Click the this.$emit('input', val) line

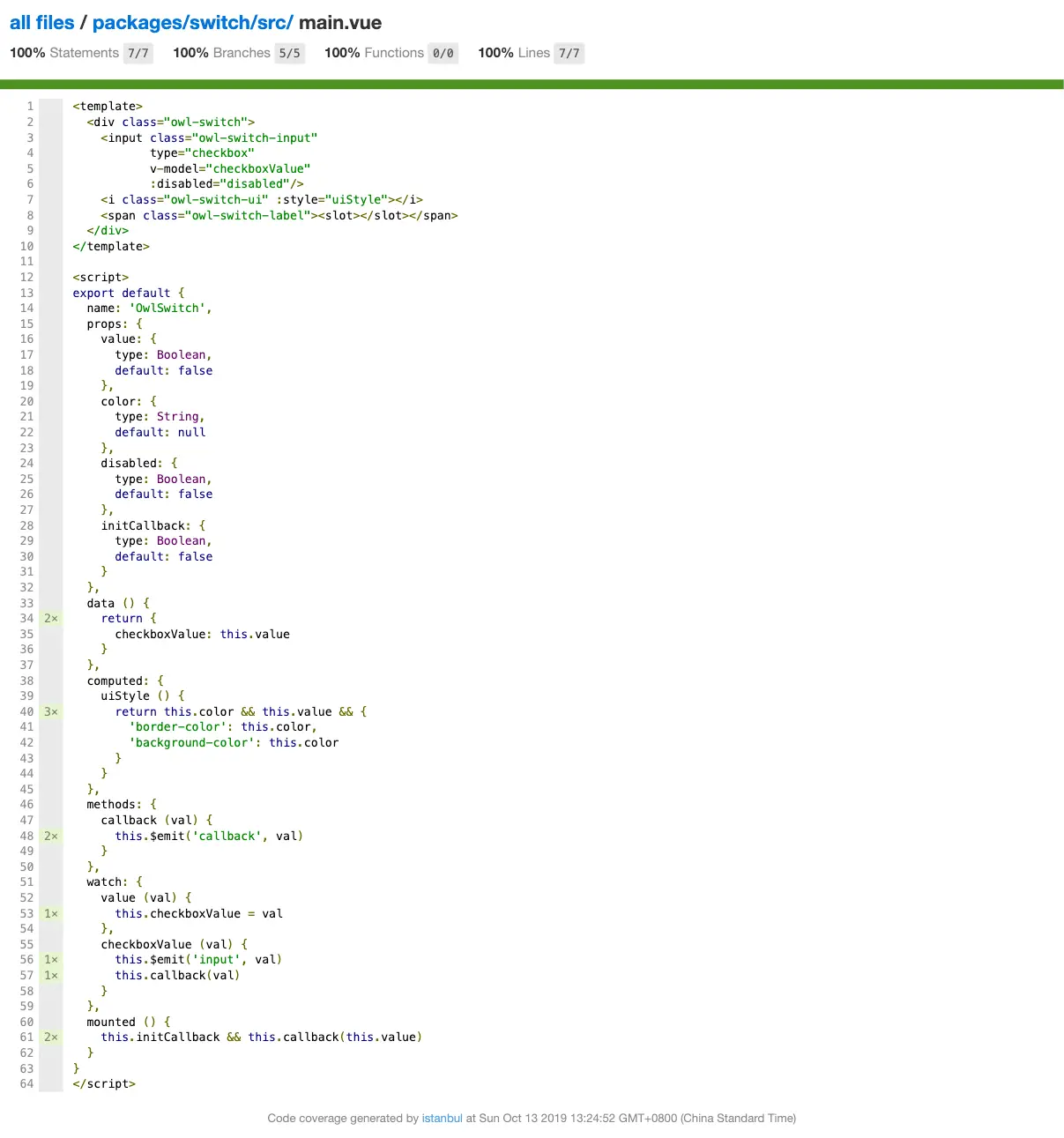pyautogui.click(x=198, y=959)
